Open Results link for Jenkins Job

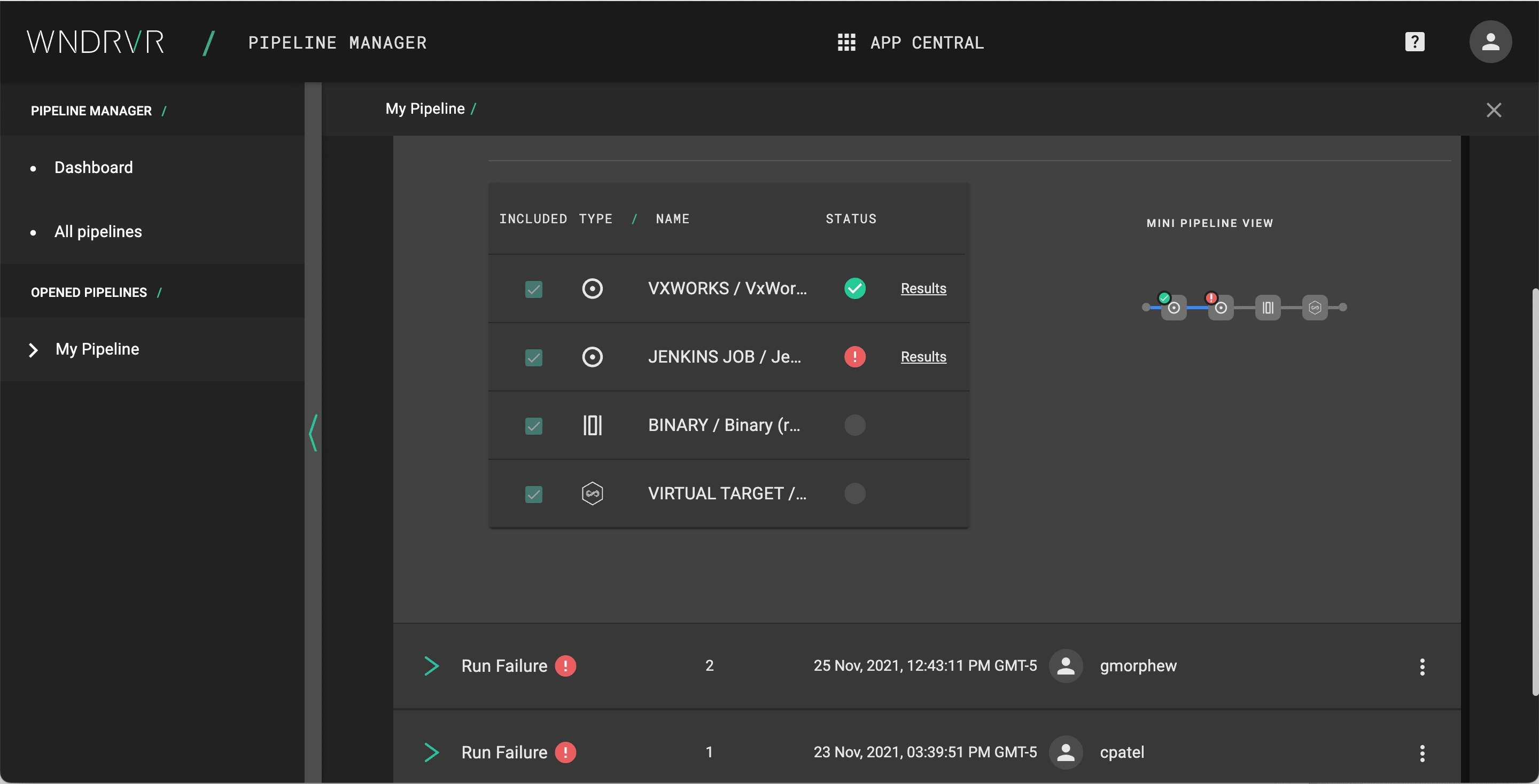pos(923,357)
